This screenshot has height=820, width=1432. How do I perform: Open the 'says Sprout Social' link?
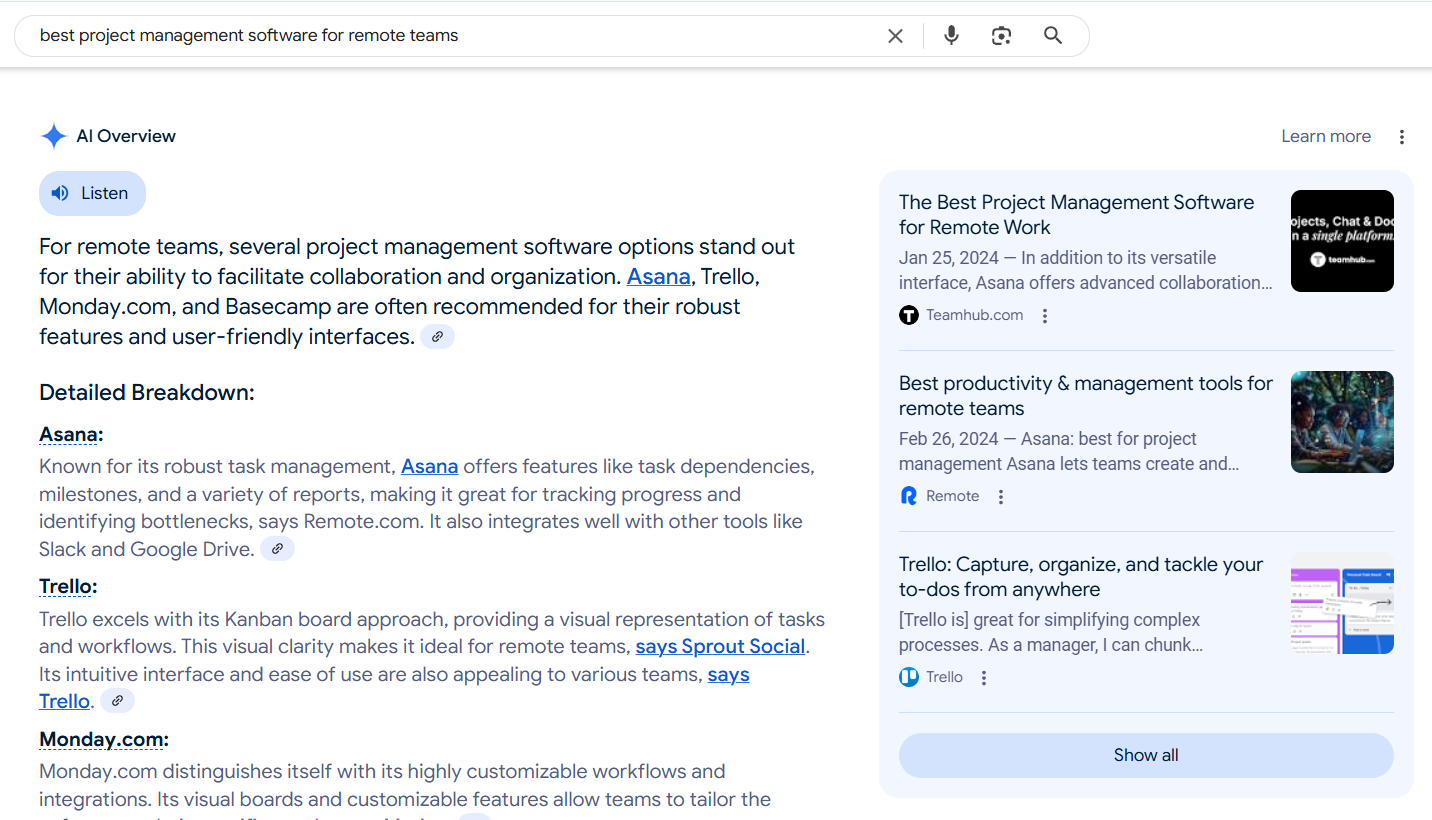[720, 646]
